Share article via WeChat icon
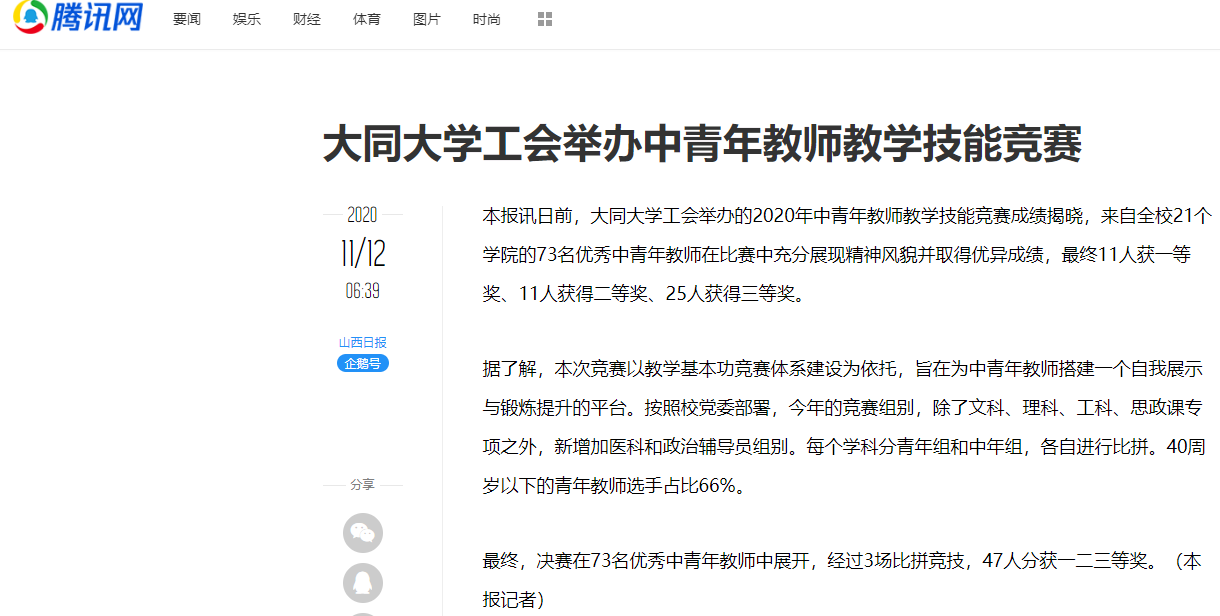The image size is (1220, 616). pyautogui.click(x=363, y=533)
